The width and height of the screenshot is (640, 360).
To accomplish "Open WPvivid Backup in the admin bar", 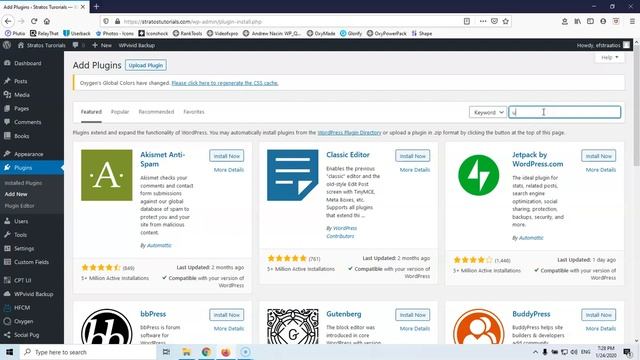I will click(137, 45).
